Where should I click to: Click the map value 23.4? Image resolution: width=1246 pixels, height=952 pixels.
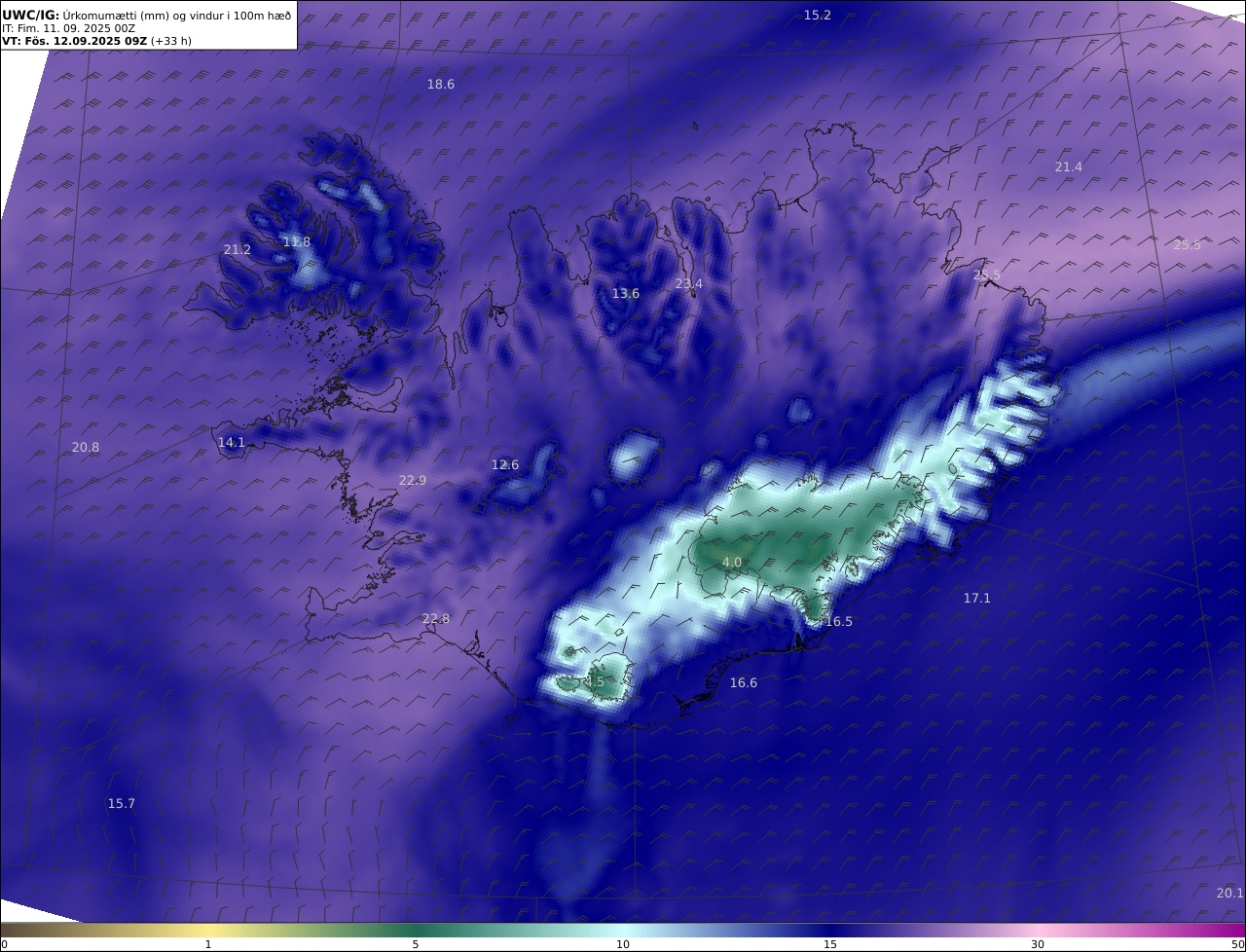click(689, 284)
